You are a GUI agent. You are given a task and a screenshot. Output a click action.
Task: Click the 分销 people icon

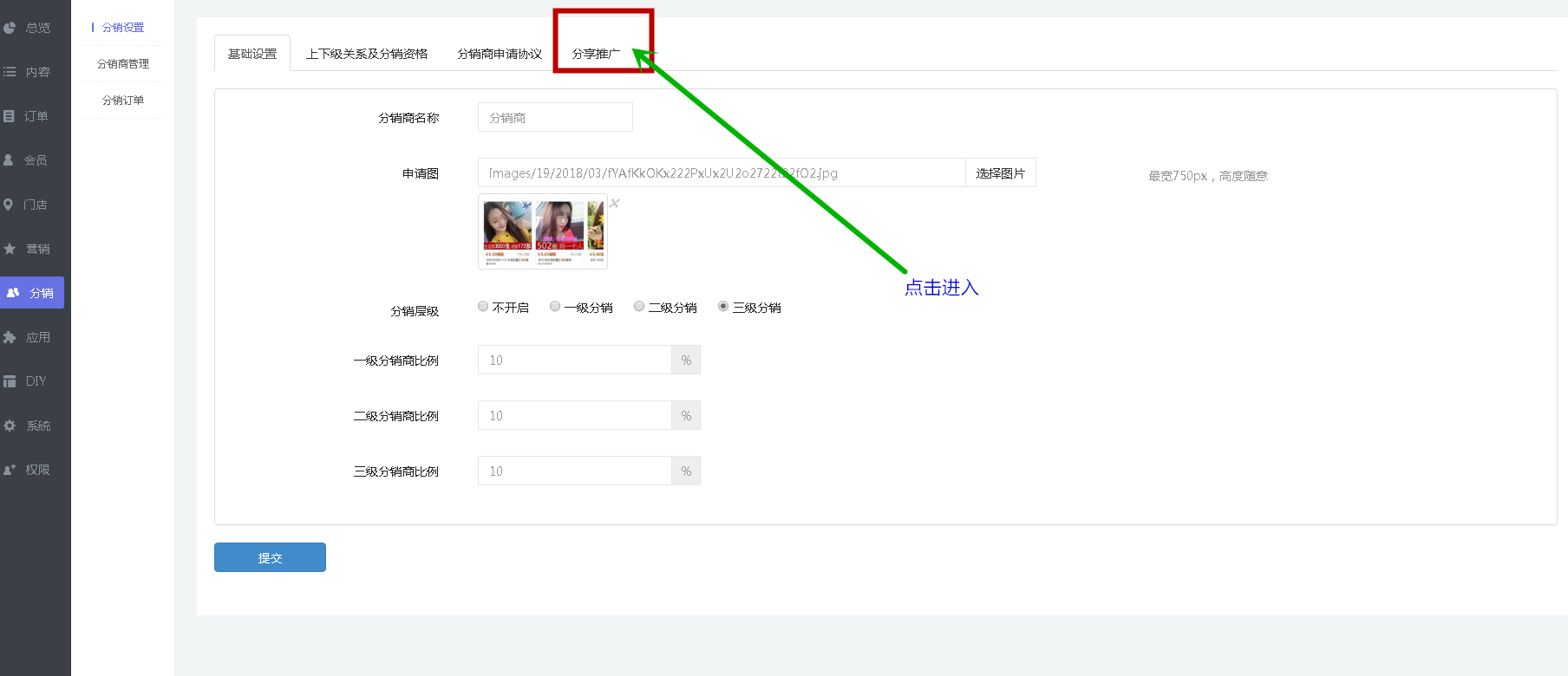[13, 293]
